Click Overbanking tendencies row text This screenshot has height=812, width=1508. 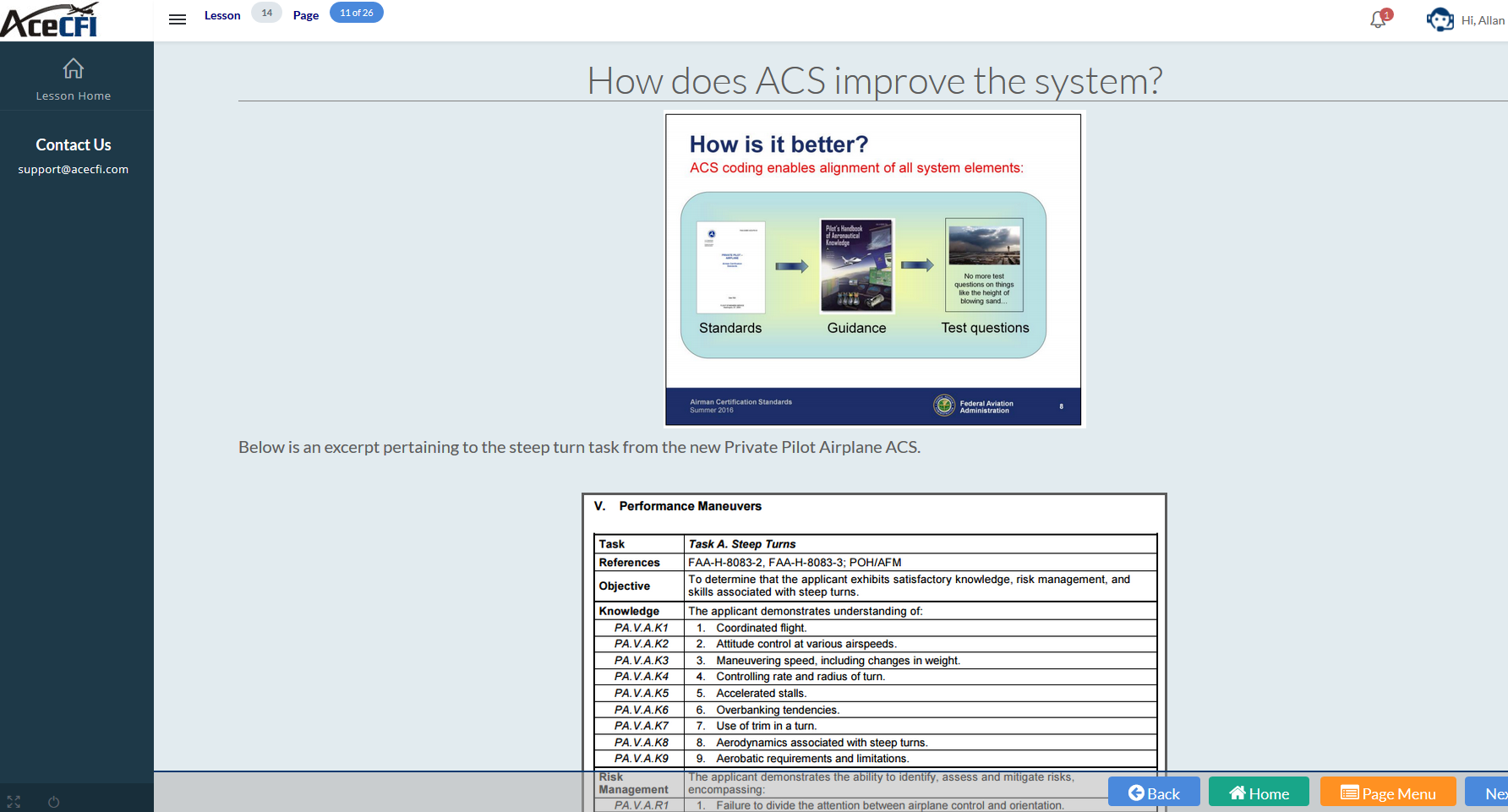point(778,710)
